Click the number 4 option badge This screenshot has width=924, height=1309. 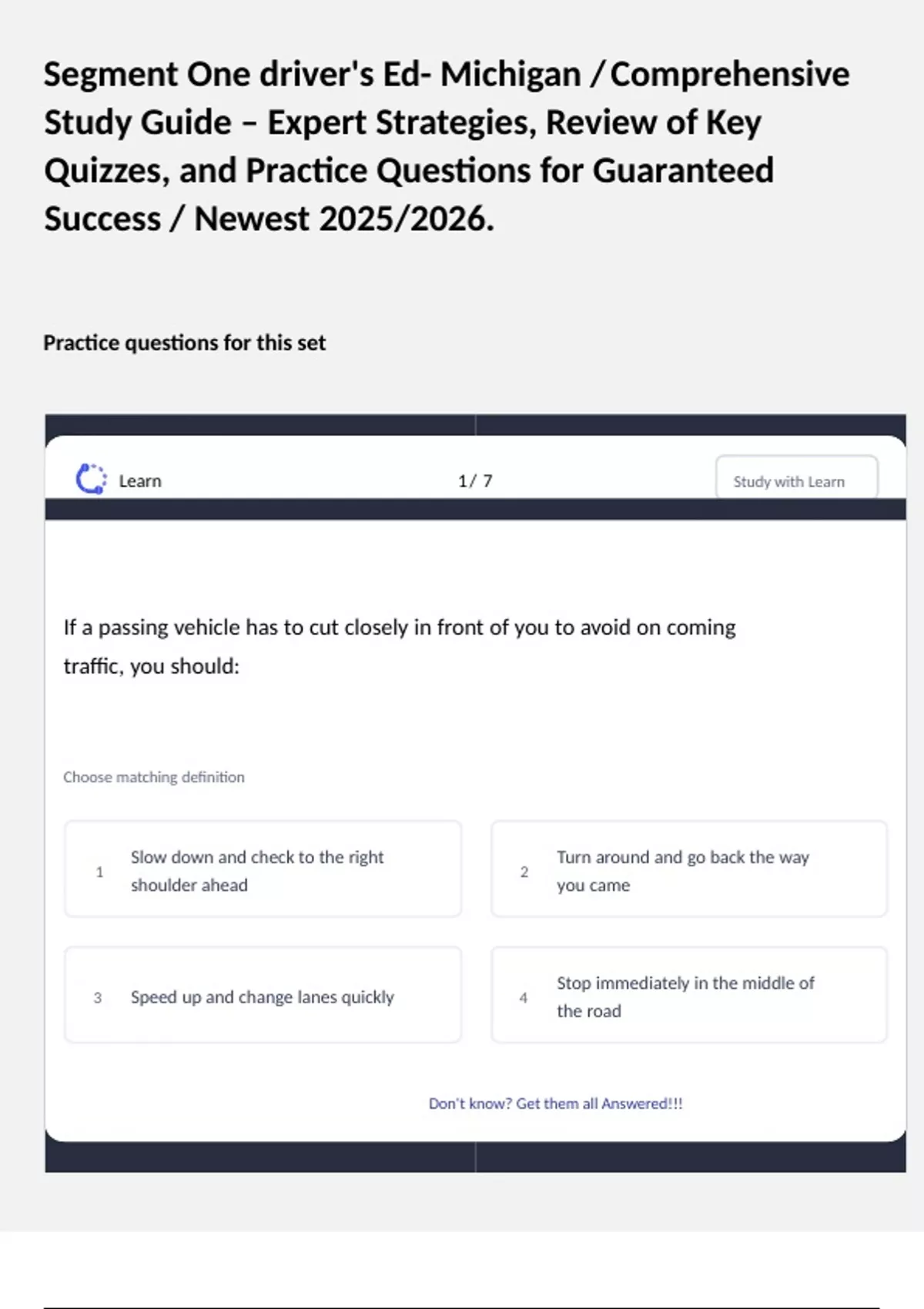pos(524,998)
